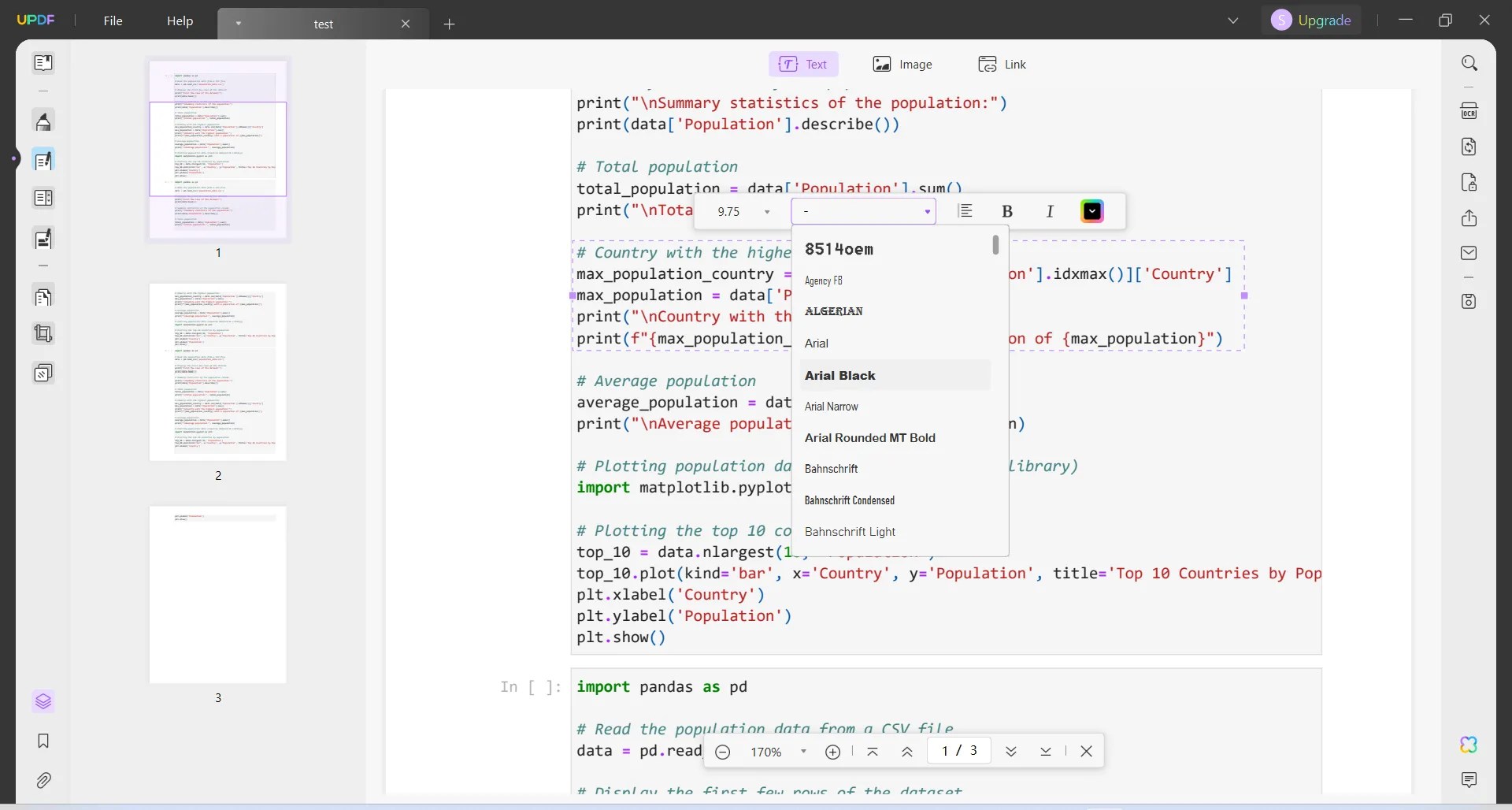Open the bookmarks panel
1512x810 pixels.
(x=43, y=741)
